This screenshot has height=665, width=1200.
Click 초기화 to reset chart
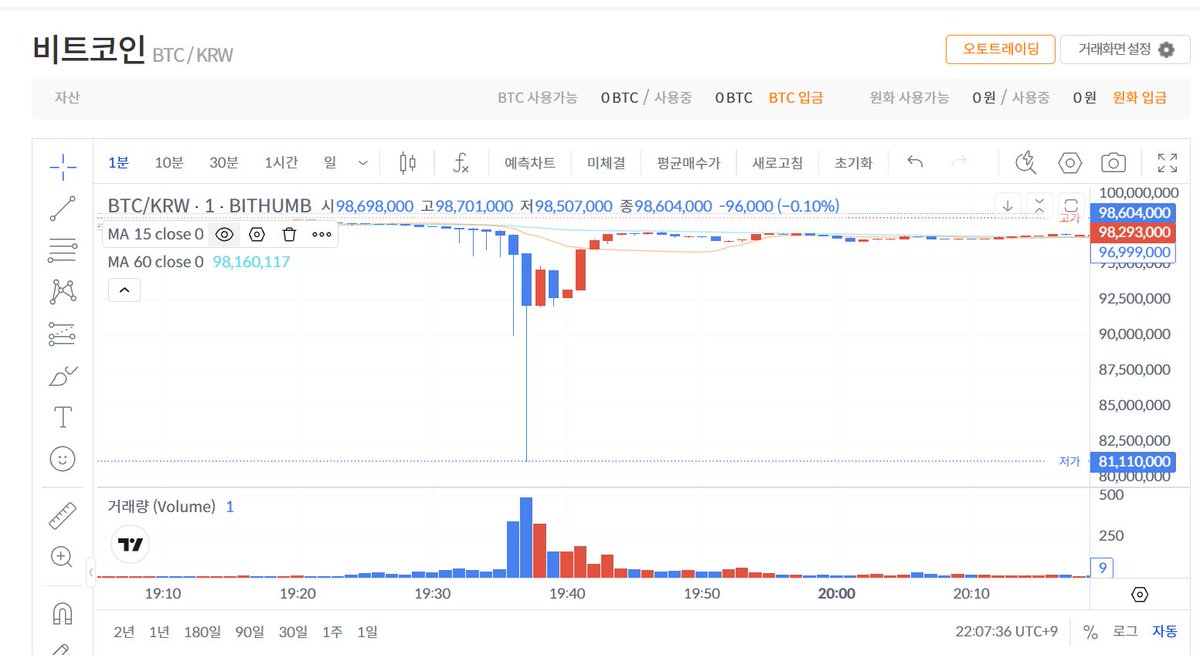click(x=853, y=163)
